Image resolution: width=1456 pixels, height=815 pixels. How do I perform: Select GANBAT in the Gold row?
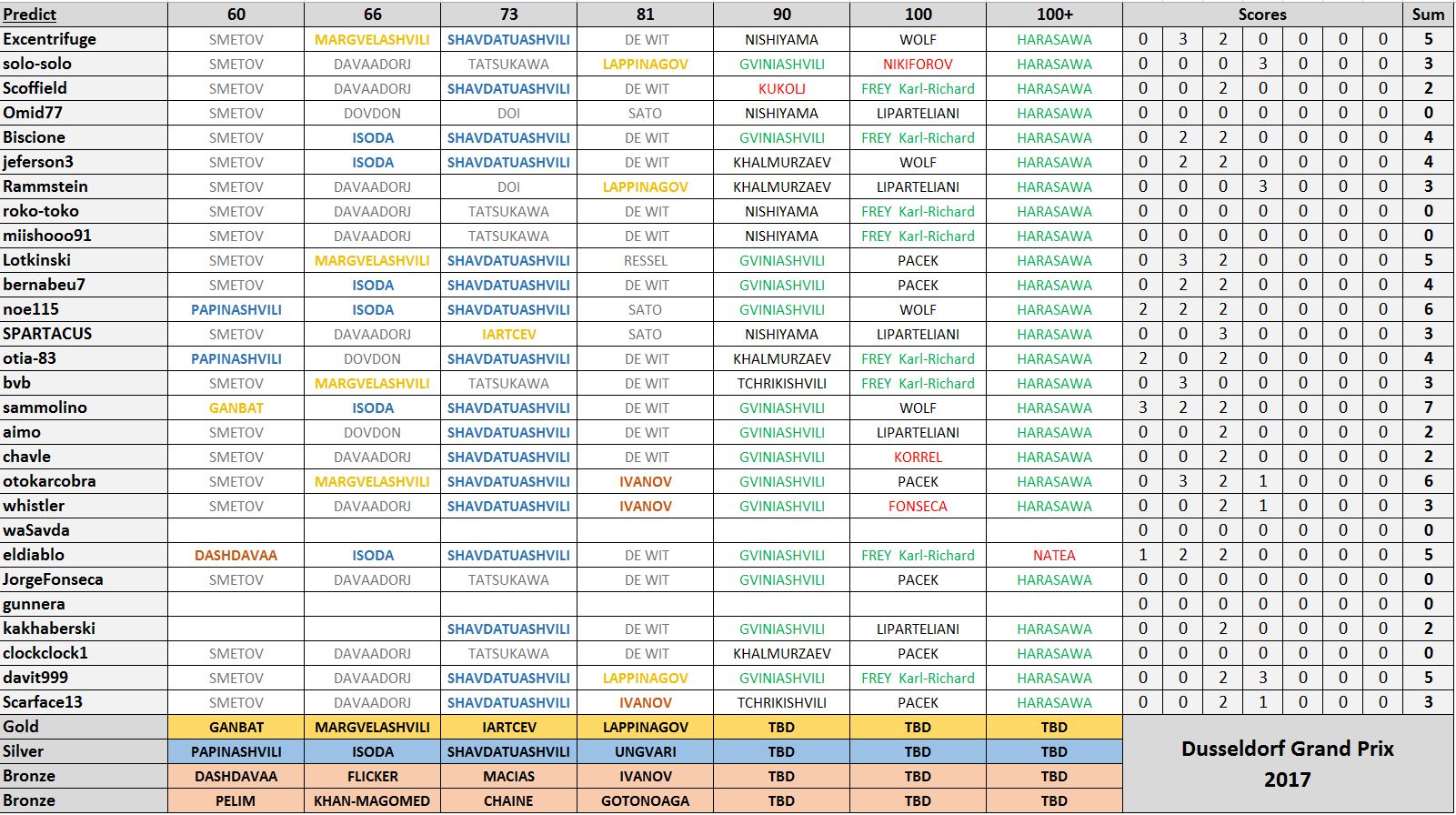click(x=236, y=727)
